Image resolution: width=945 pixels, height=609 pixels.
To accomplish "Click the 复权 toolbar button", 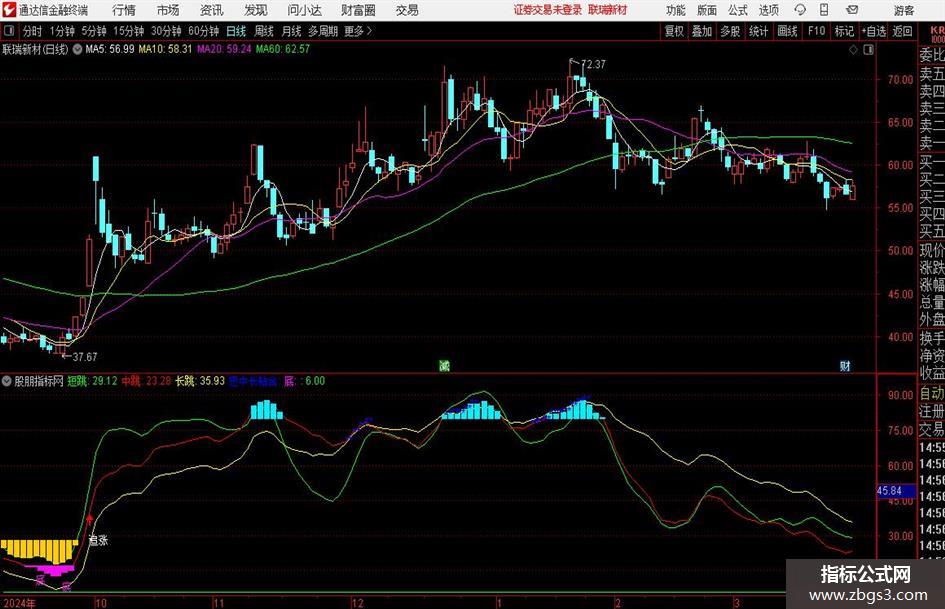I will pos(674,31).
